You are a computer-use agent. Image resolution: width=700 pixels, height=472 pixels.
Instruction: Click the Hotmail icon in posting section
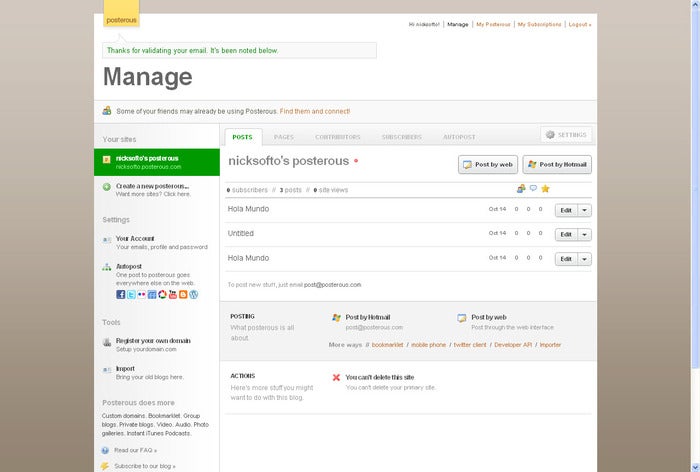(337, 317)
